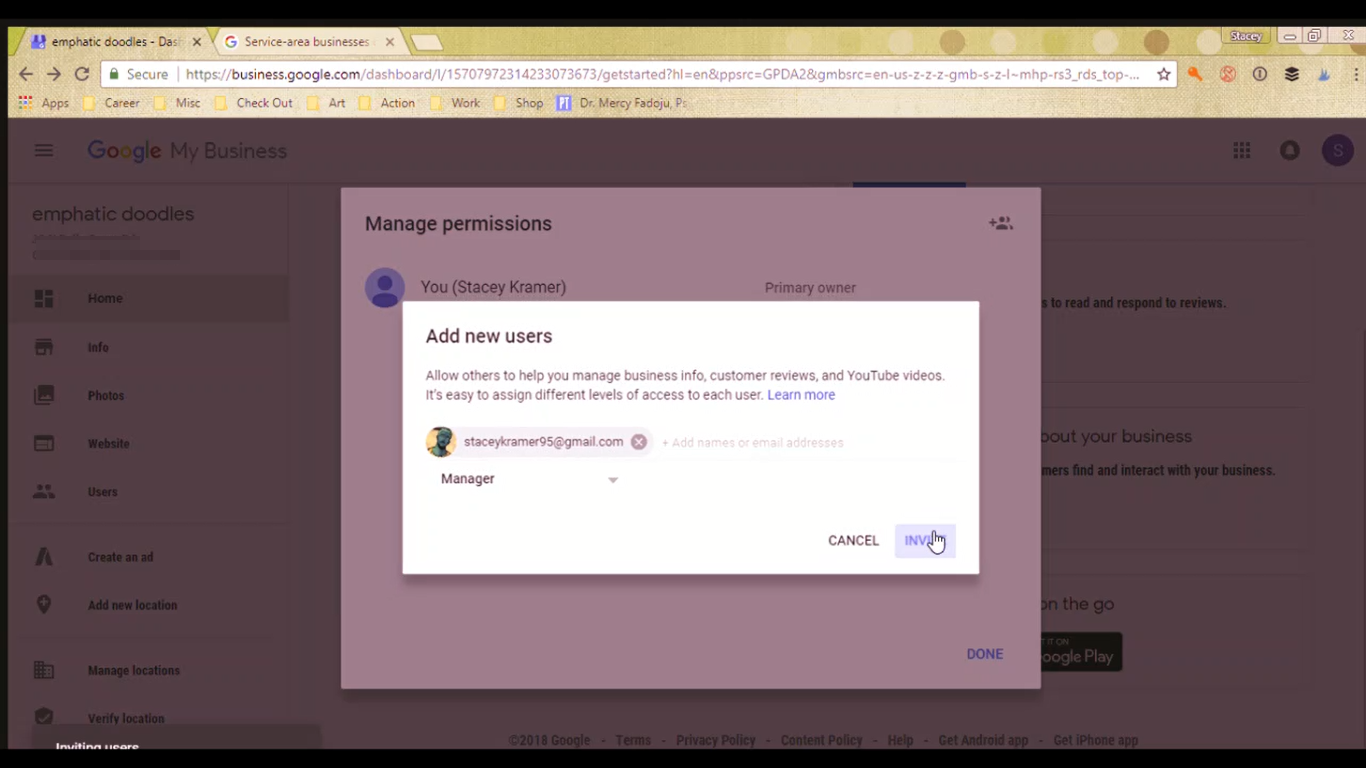Open the Terms footer link
Image resolution: width=1366 pixels, height=768 pixels.
[633, 741]
